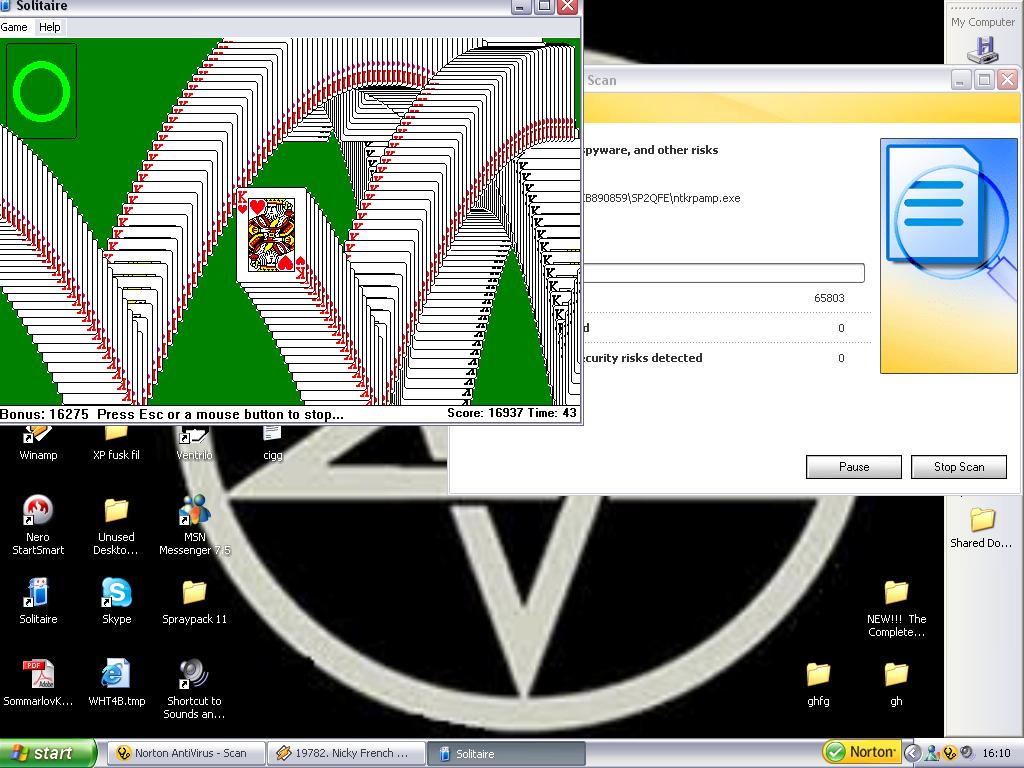This screenshot has width=1024, height=768.
Task: Open the My Computer icon
Action: point(983,39)
